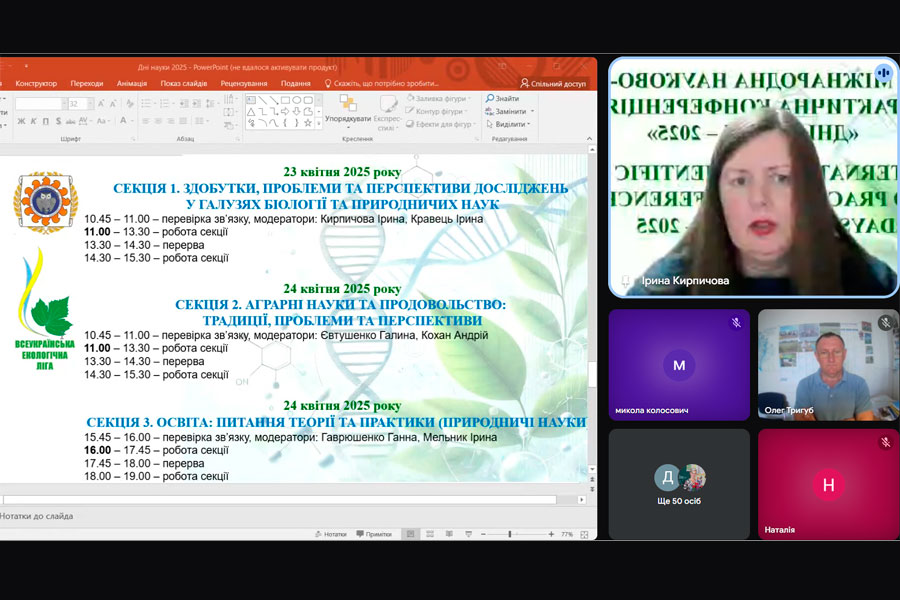Expand the Виділити selection dropdown

(531, 124)
